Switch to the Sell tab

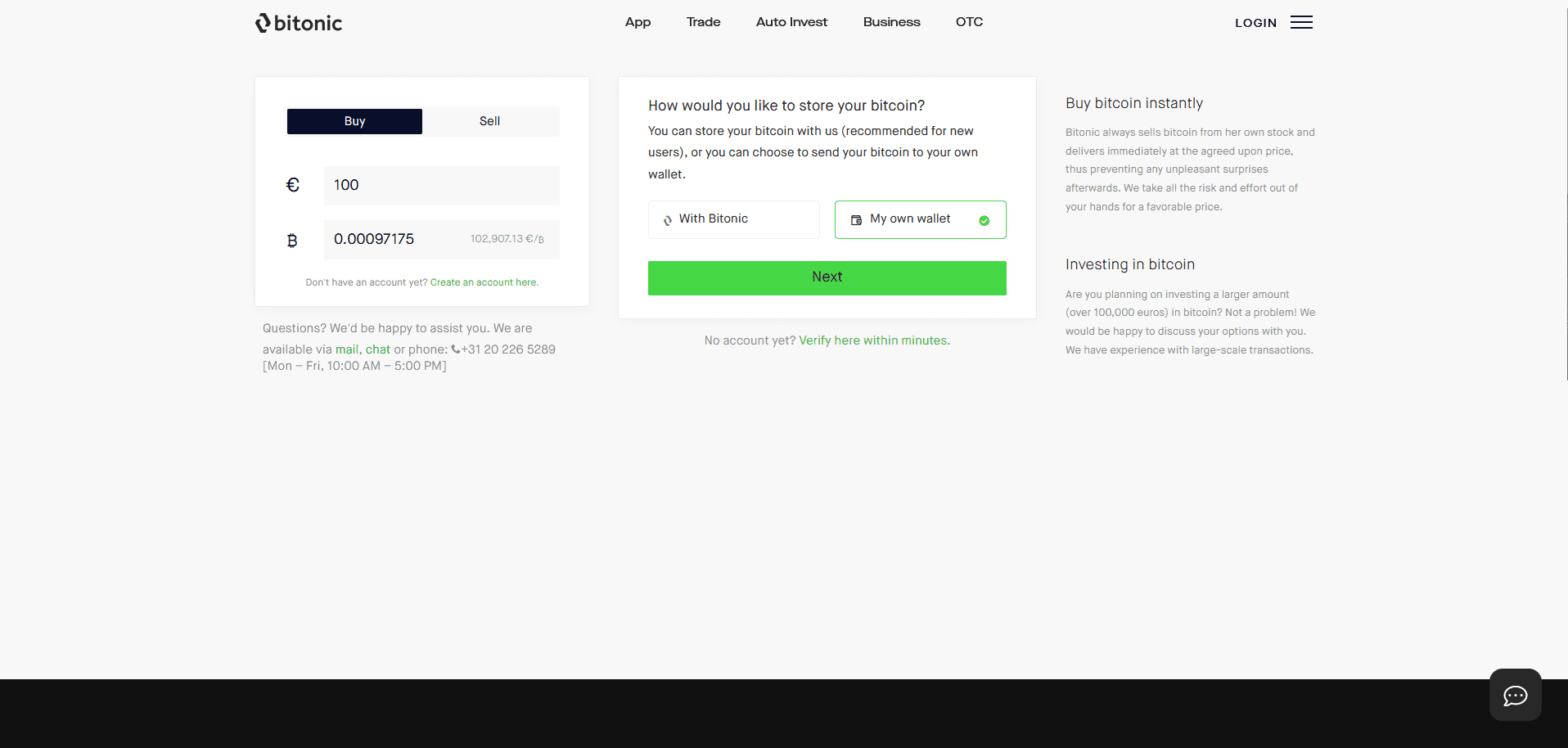490,121
